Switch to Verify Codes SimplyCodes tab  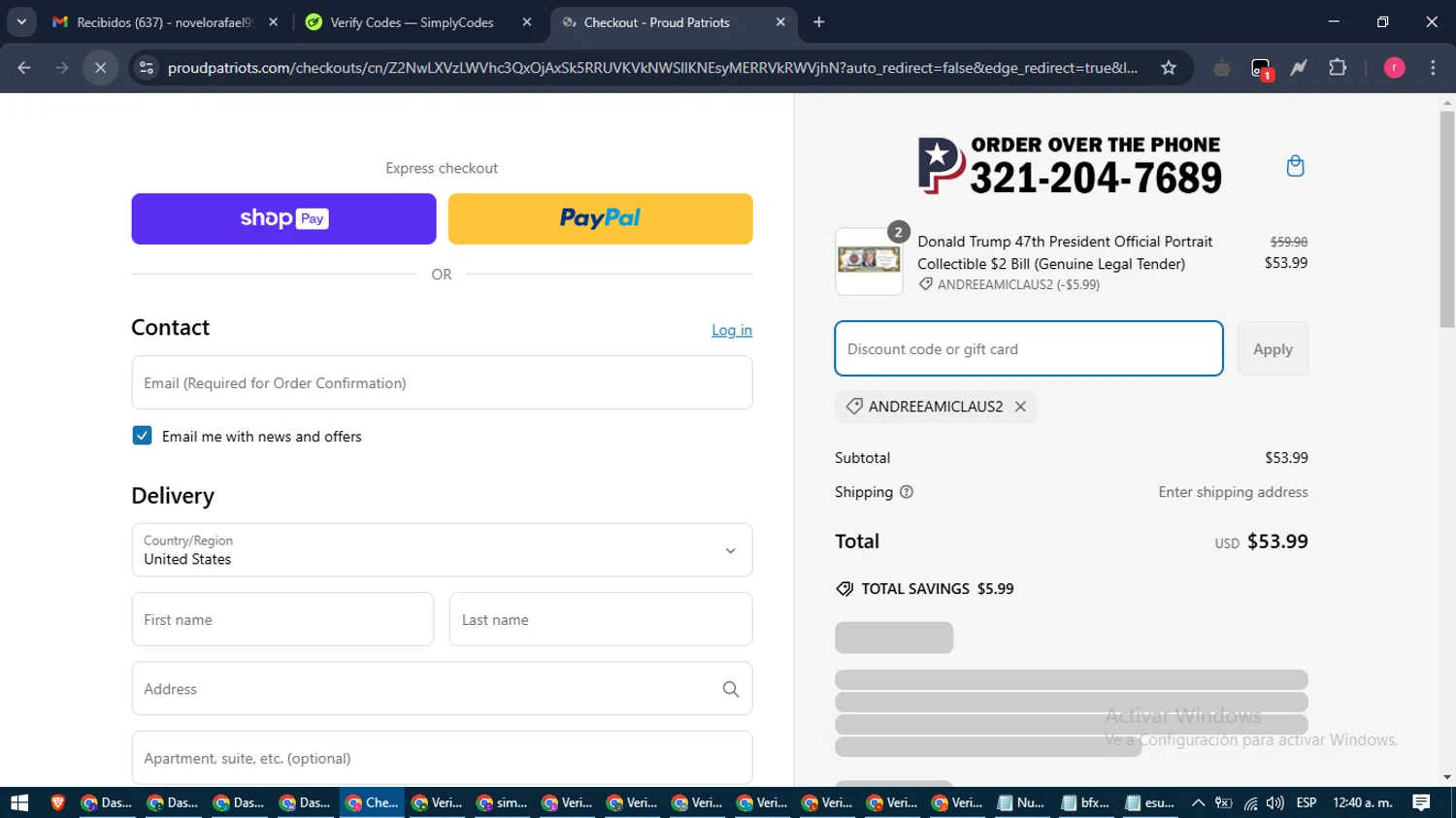tap(413, 22)
